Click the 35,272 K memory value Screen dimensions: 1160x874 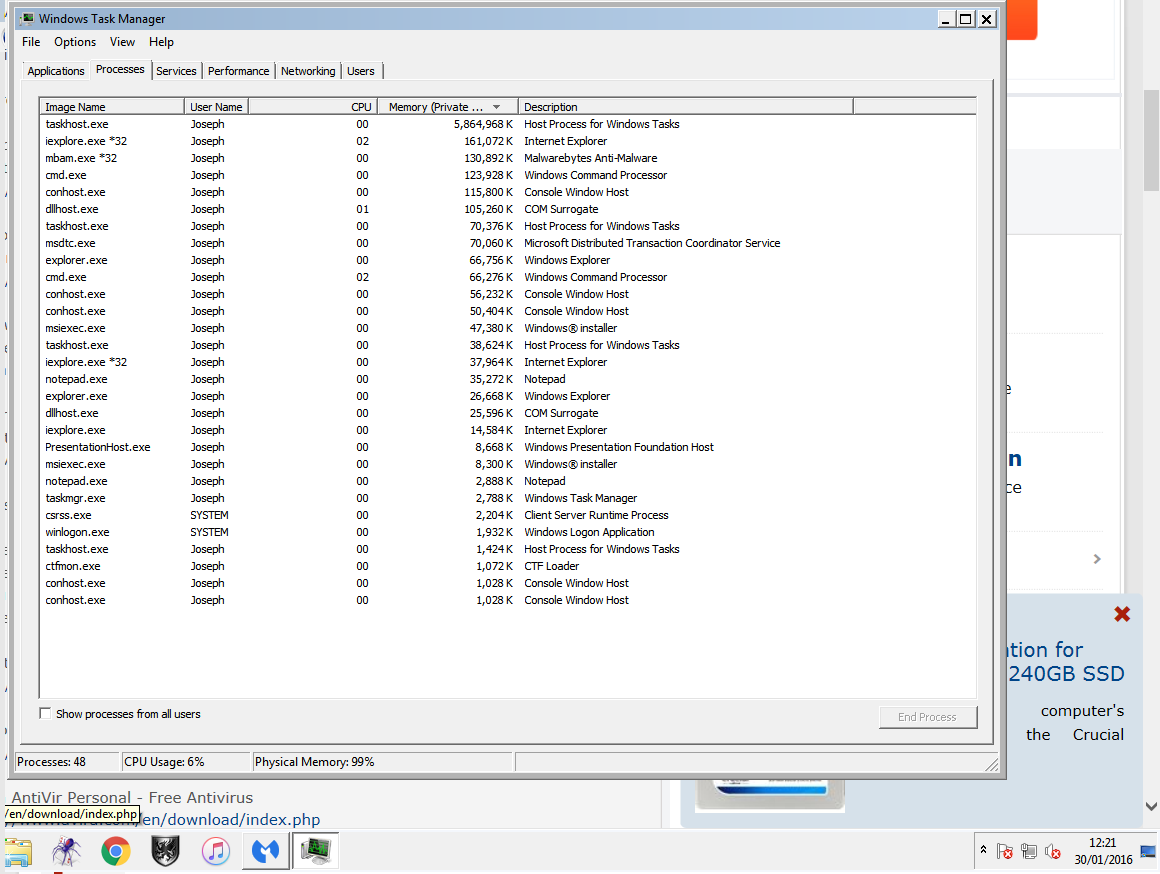point(491,379)
